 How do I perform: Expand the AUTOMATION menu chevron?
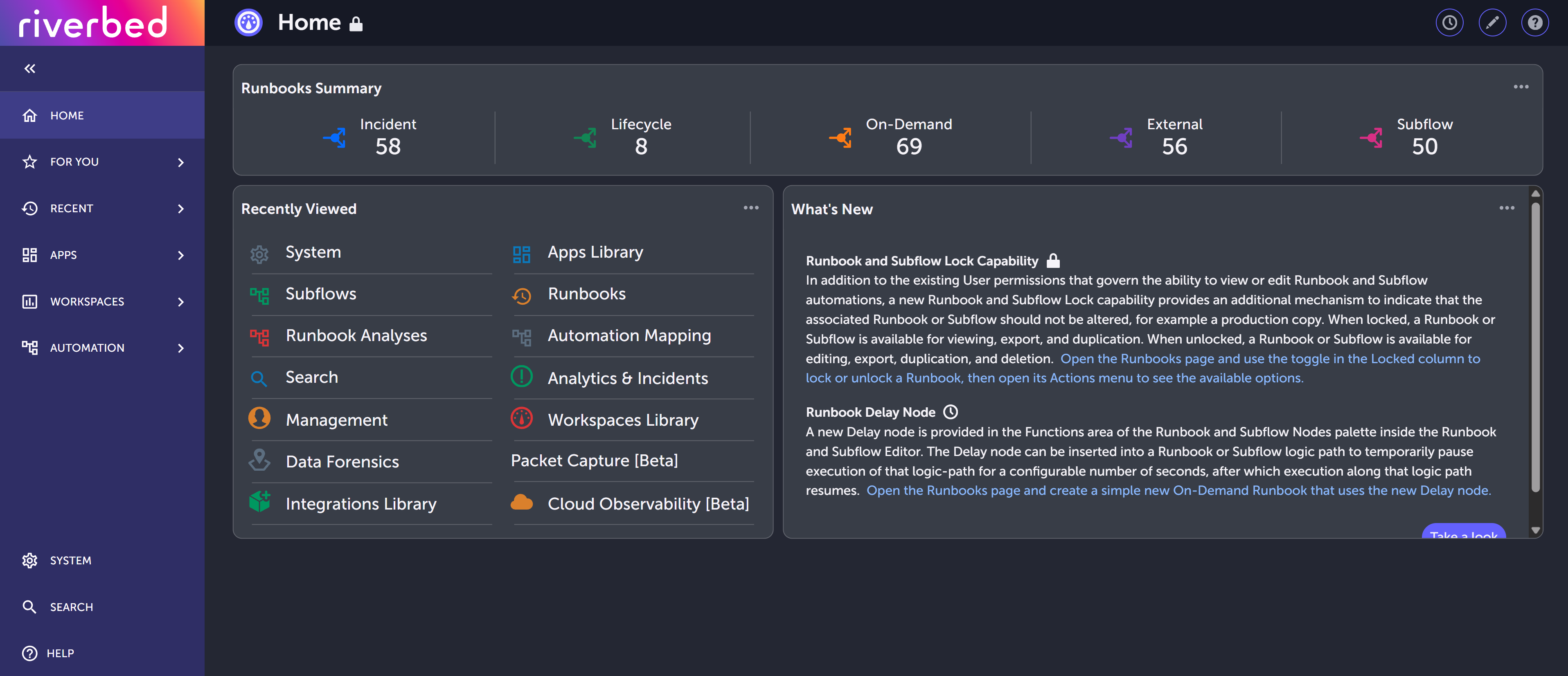181,348
